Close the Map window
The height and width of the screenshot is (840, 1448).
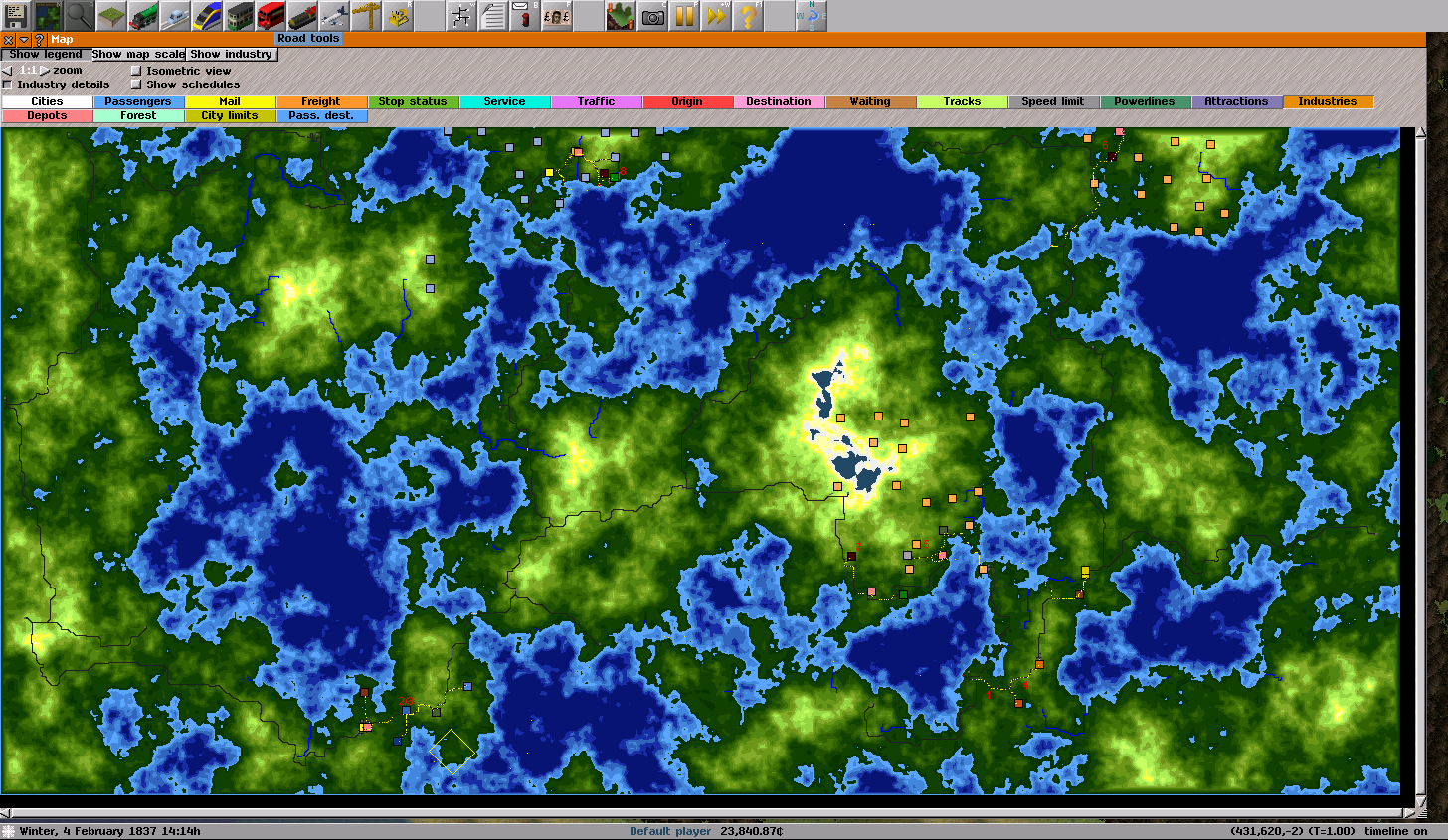(x=8, y=40)
